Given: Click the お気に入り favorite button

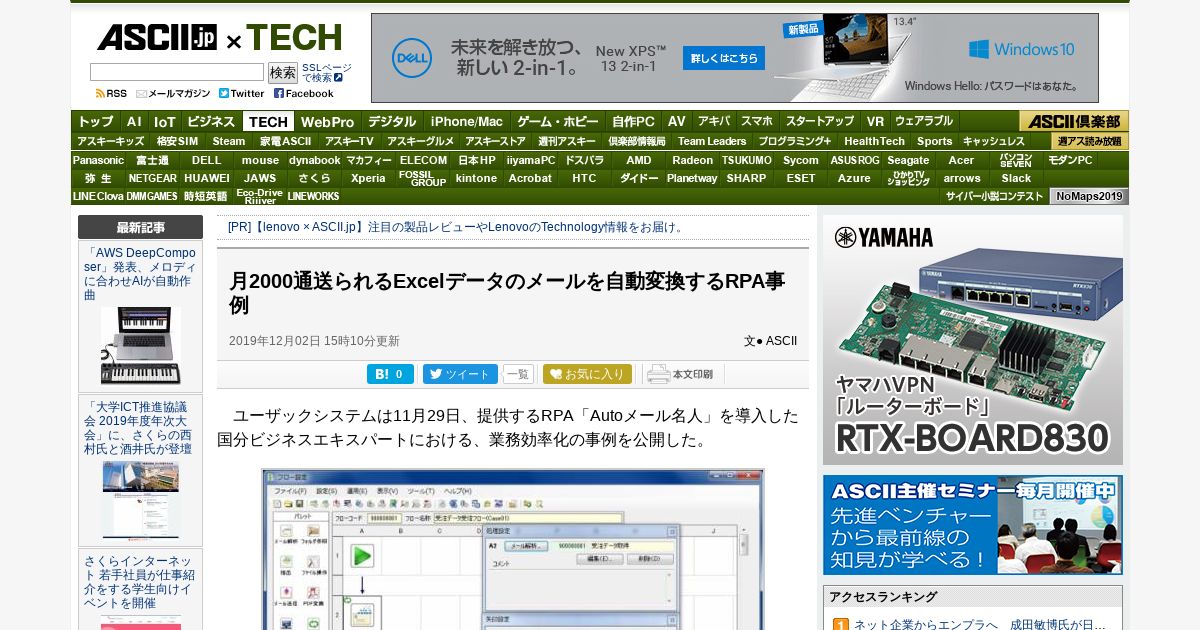Looking at the screenshot, I should [587, 374].
